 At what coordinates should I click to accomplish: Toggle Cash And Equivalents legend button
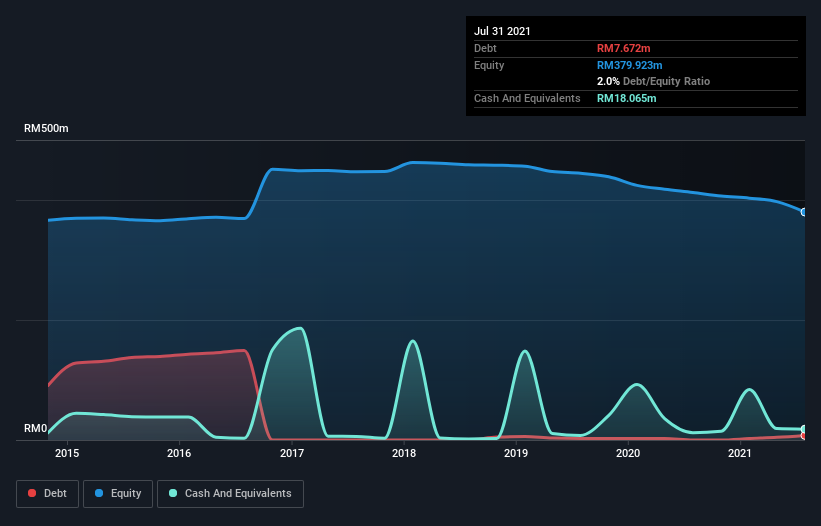pyautogui.click(x=230, y=494)
